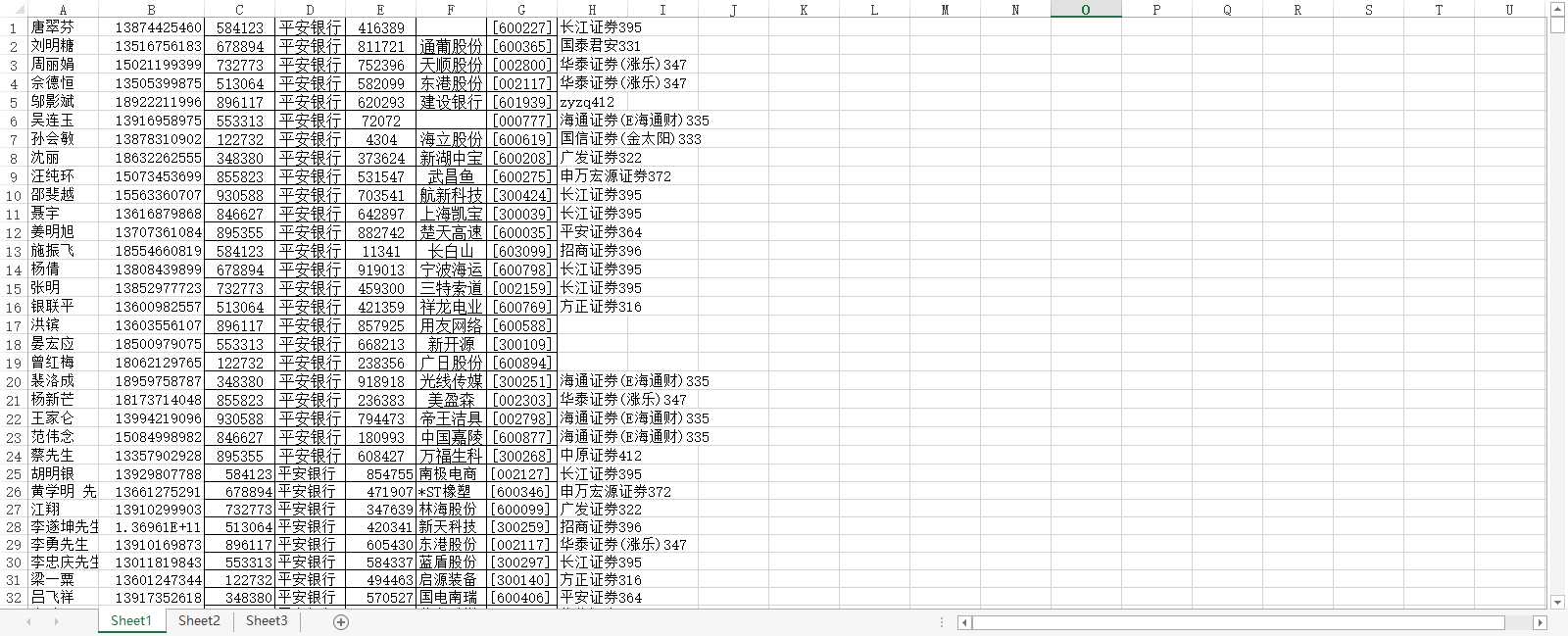Select row 25 header

14,474
